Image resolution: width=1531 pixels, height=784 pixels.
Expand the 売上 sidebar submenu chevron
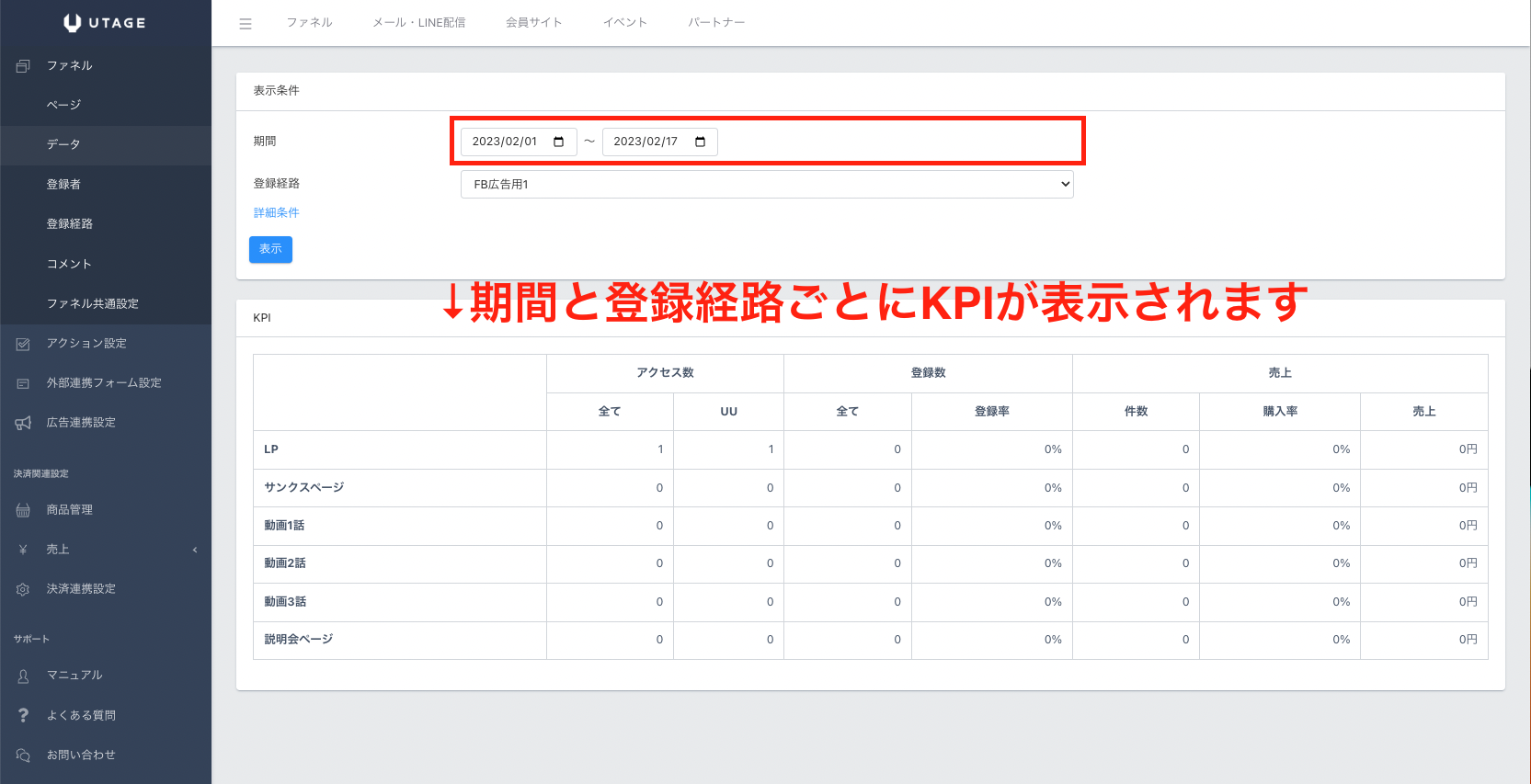click(x=195, y=550)
